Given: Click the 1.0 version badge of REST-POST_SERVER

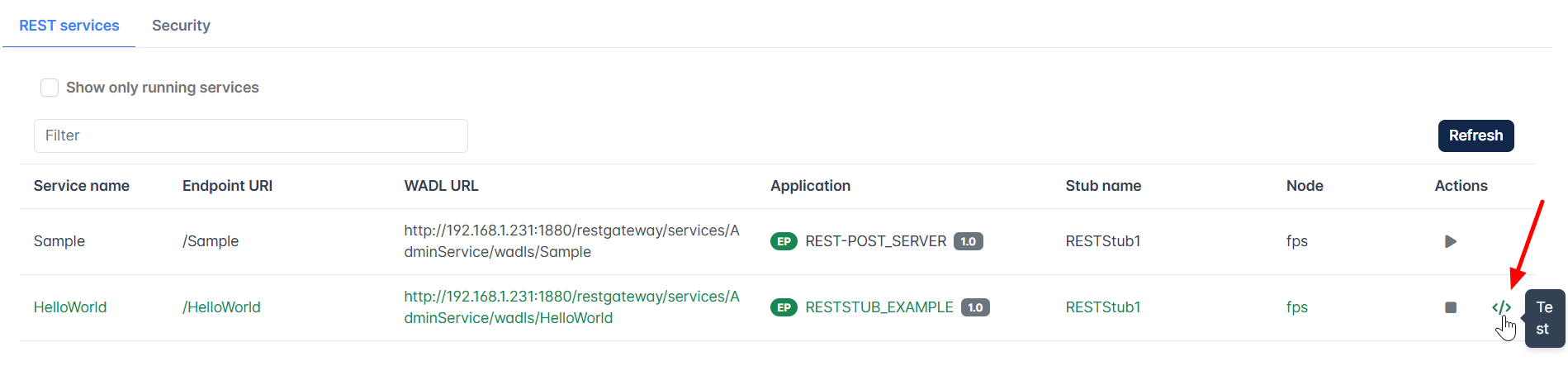Looking at the screenshot, I should click(968, 241).
